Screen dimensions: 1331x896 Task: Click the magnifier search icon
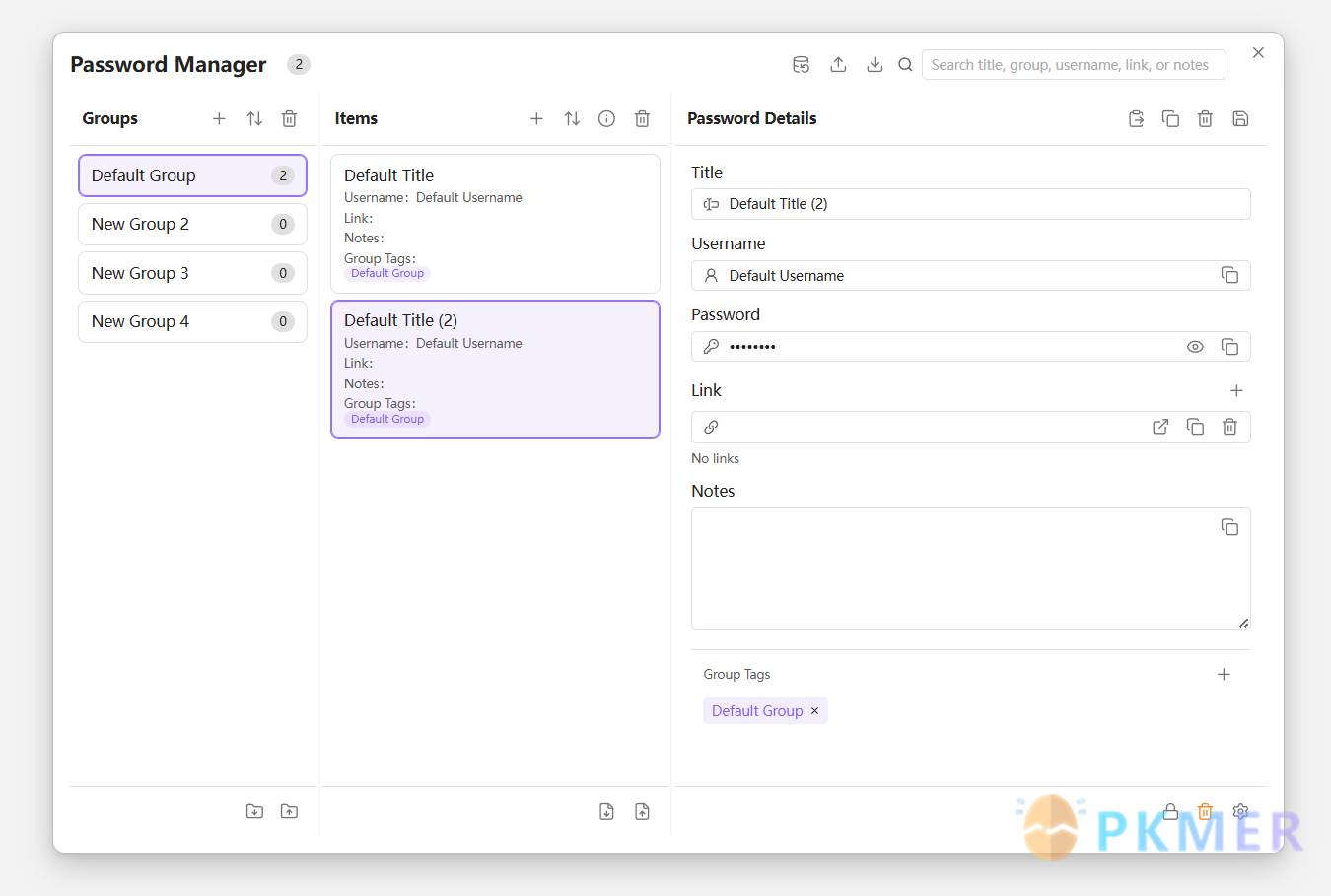pyautogui.click(x=905, y=65)
